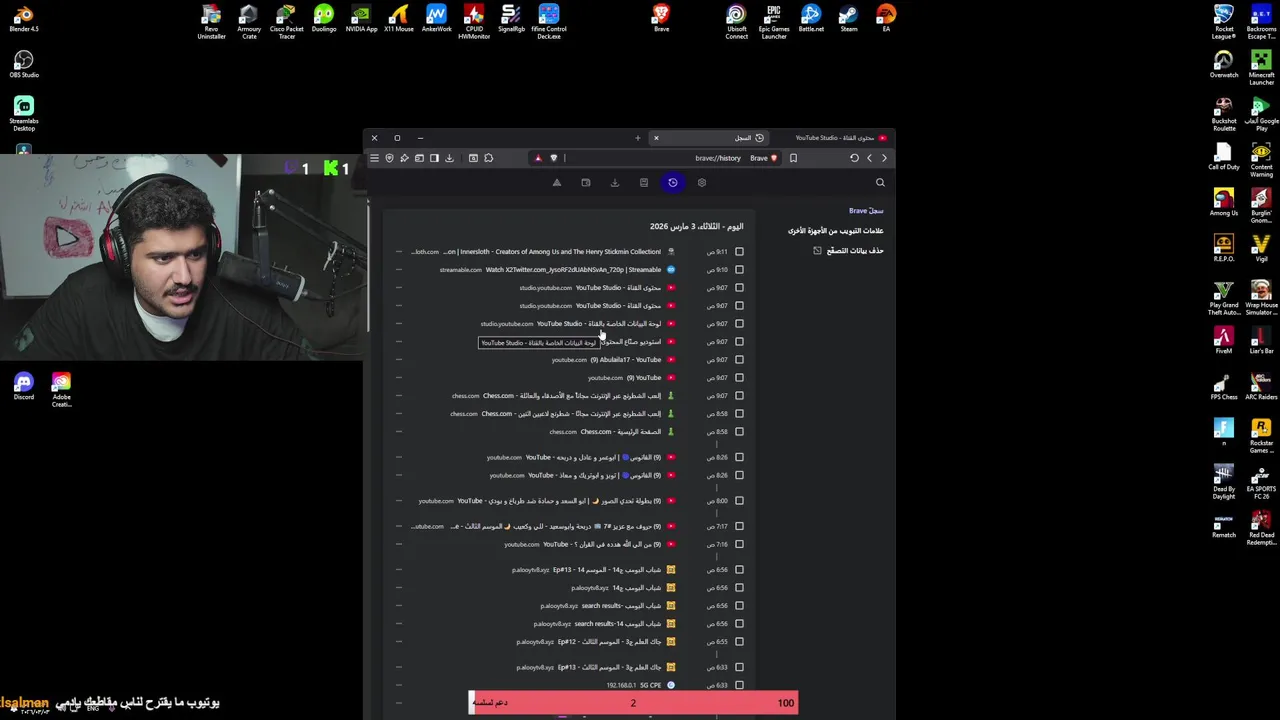
Task: Select the 8:00 YouTube entry checkbox
Action: (x=739, y=501)
